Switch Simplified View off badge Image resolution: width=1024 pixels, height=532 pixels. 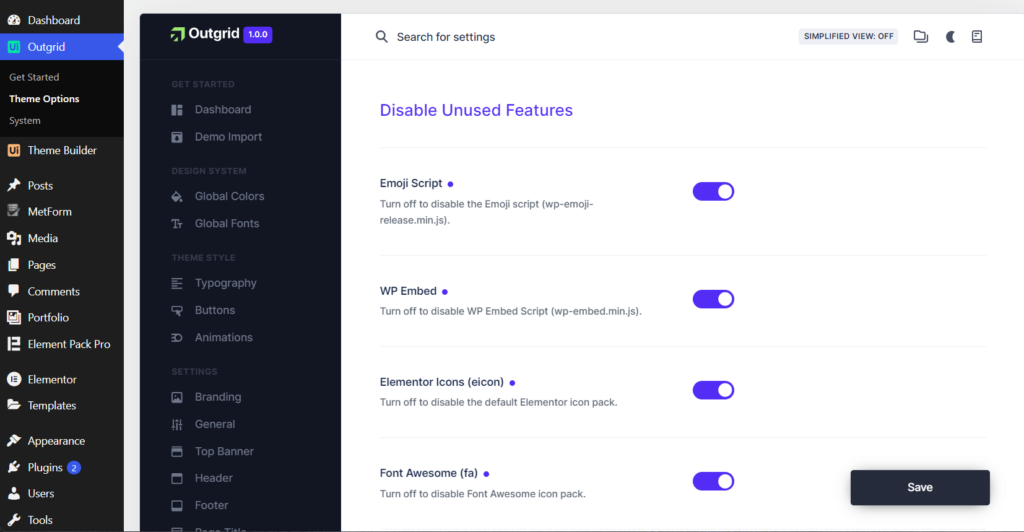point(848,37)
